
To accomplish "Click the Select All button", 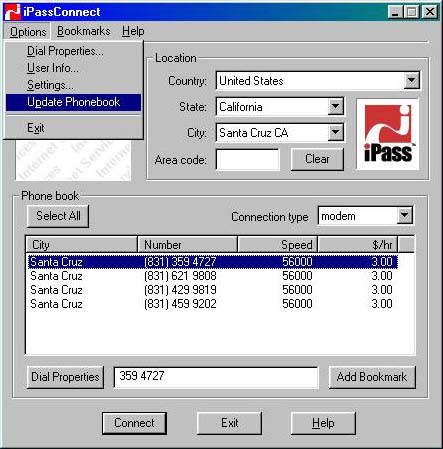I will coord(58,216).
